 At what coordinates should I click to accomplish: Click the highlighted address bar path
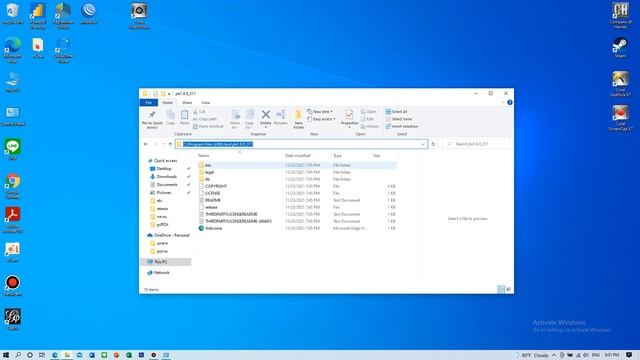click(x=218, y=144)
